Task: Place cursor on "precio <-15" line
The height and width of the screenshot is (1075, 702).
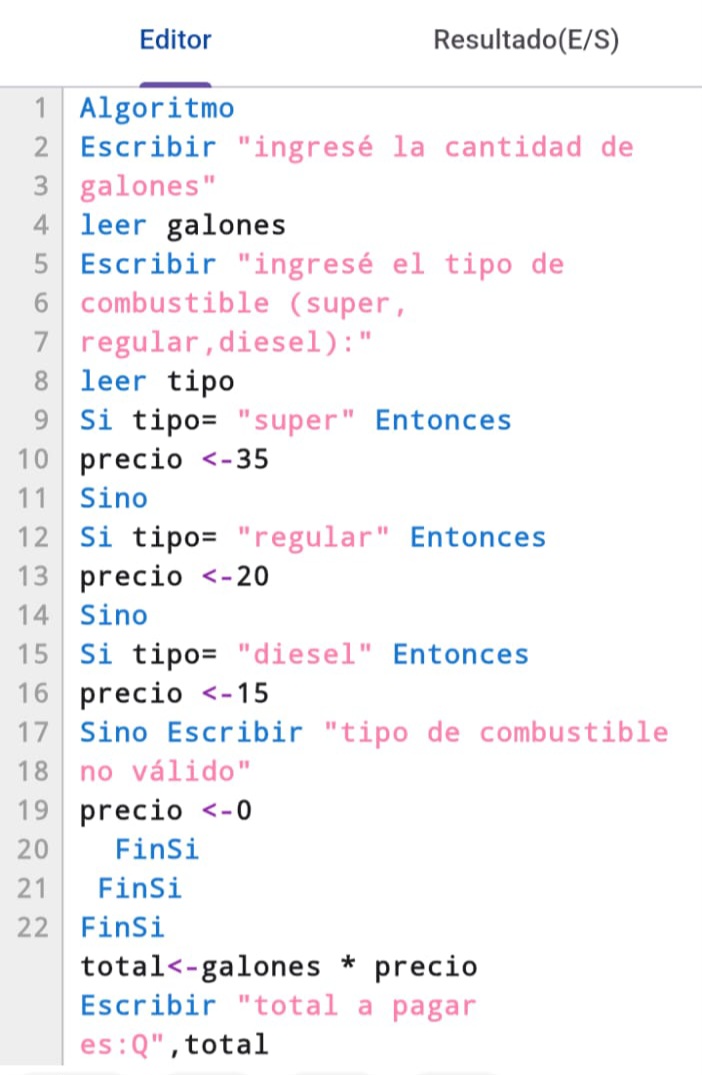Action: coord(174,693)
